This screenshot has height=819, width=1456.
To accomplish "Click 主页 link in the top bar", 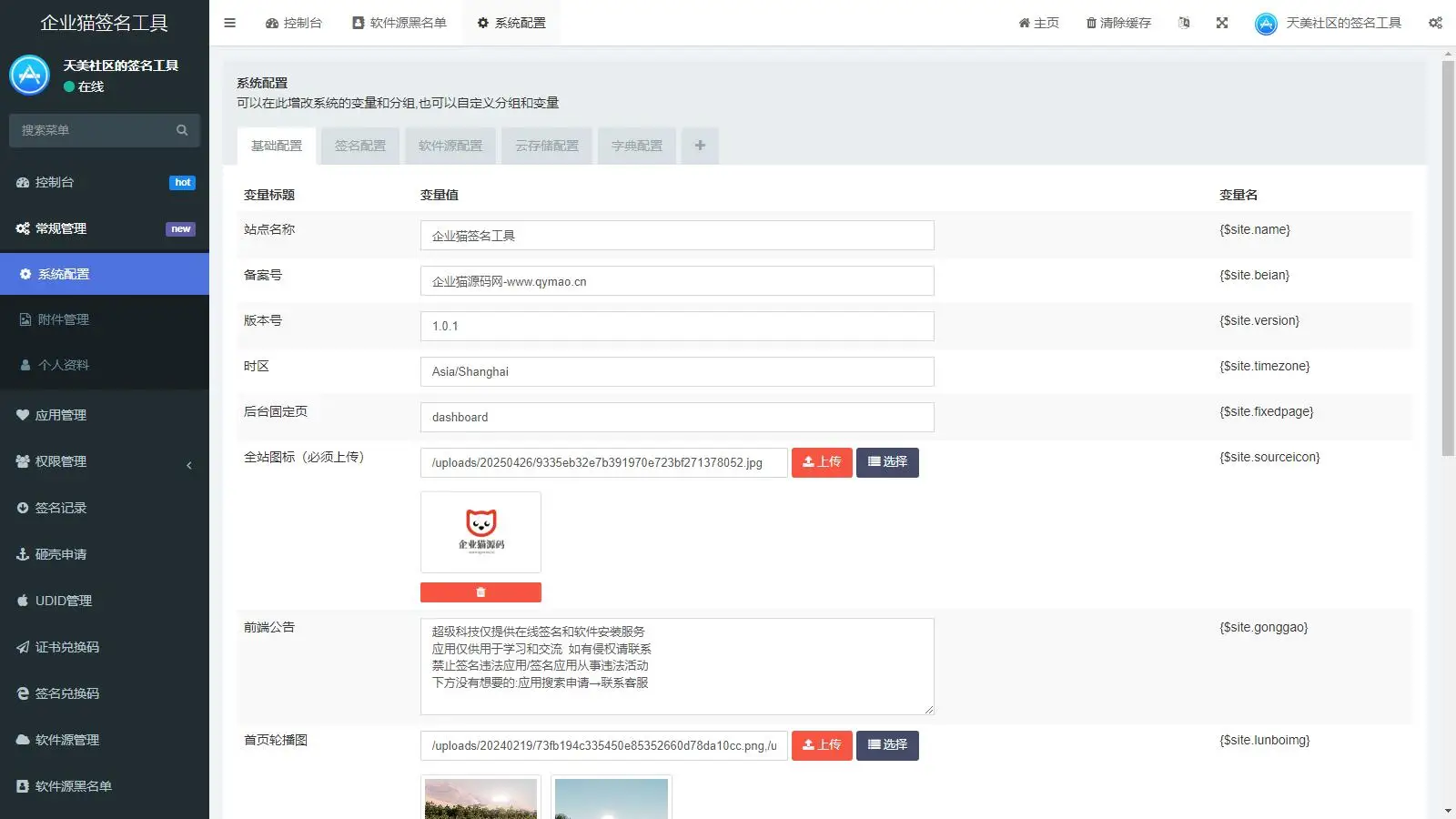I will coord(1038,22).
